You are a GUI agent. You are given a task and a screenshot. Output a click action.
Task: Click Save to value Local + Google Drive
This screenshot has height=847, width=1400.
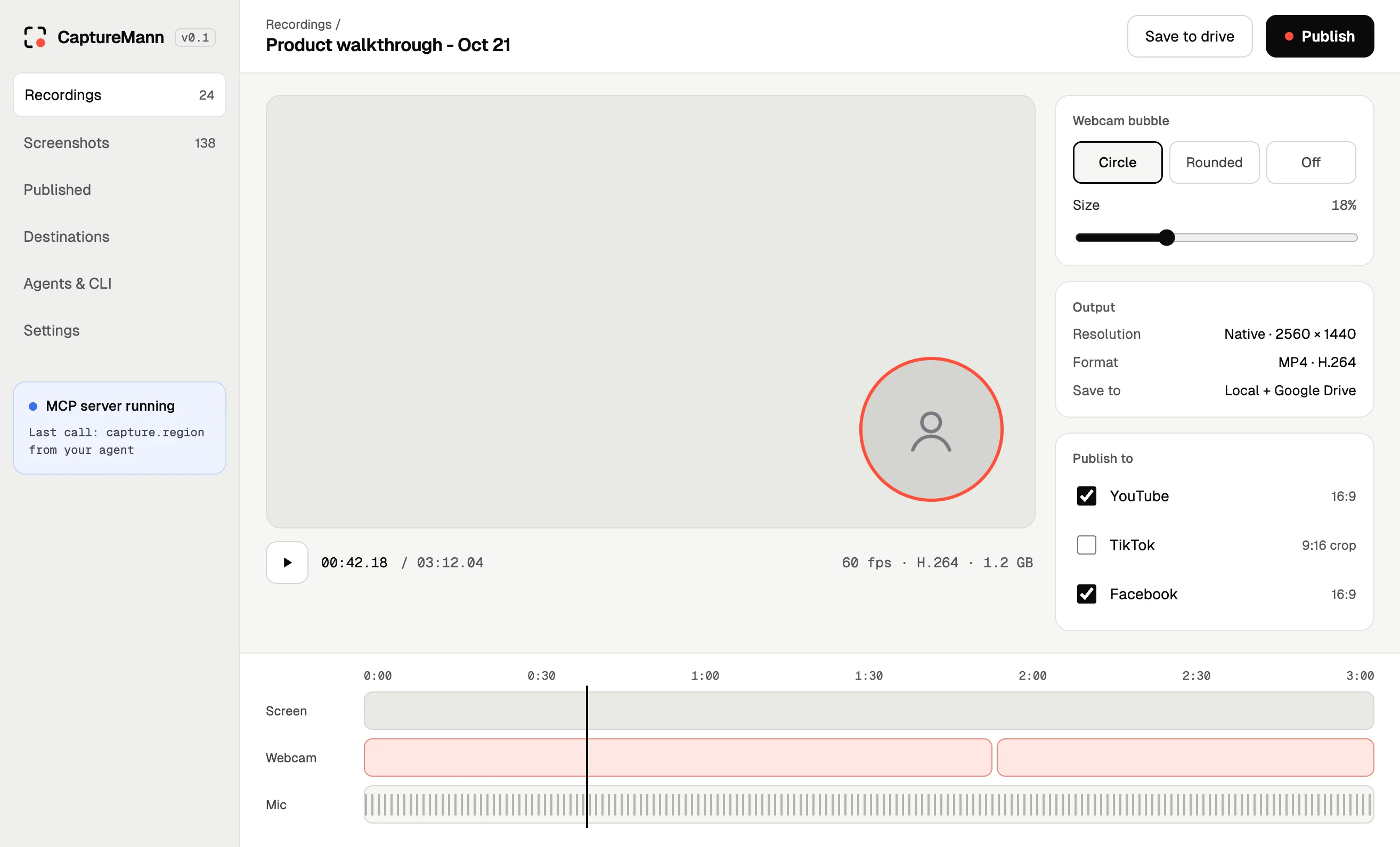[x=1290, y=391]
